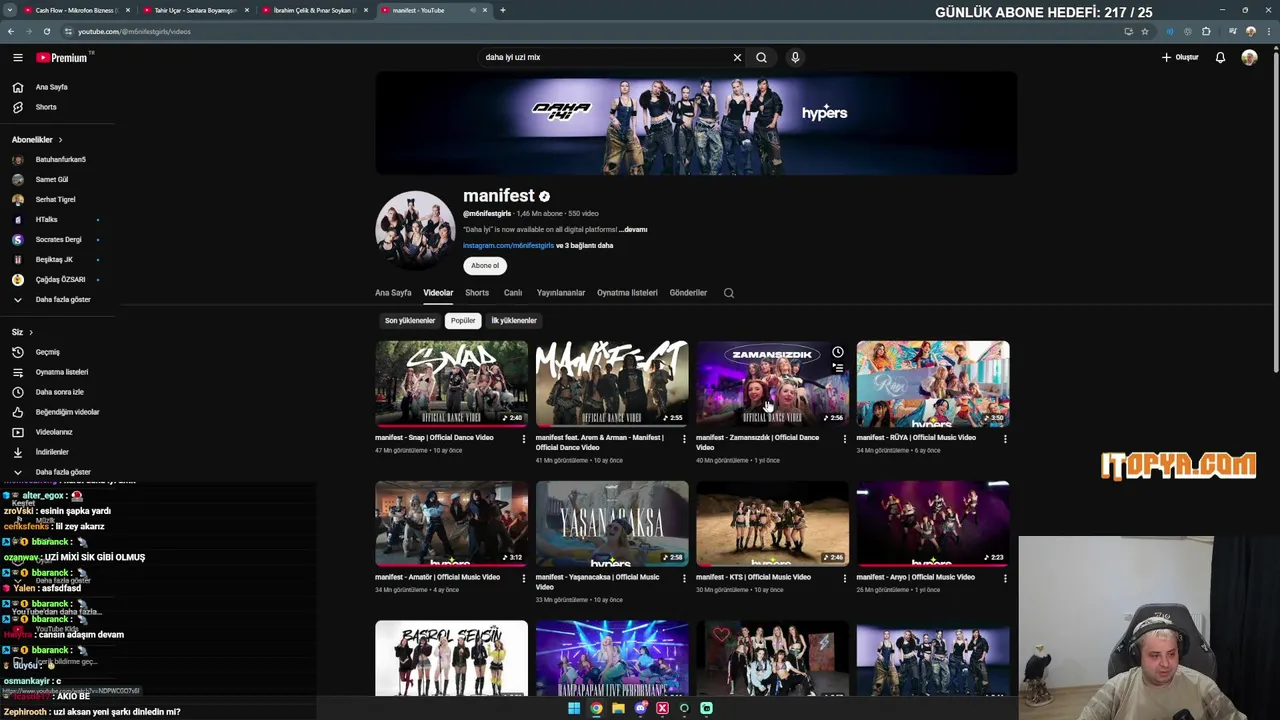
Task: Click the Abone ol subscribe button
Action: click(485, 266)
